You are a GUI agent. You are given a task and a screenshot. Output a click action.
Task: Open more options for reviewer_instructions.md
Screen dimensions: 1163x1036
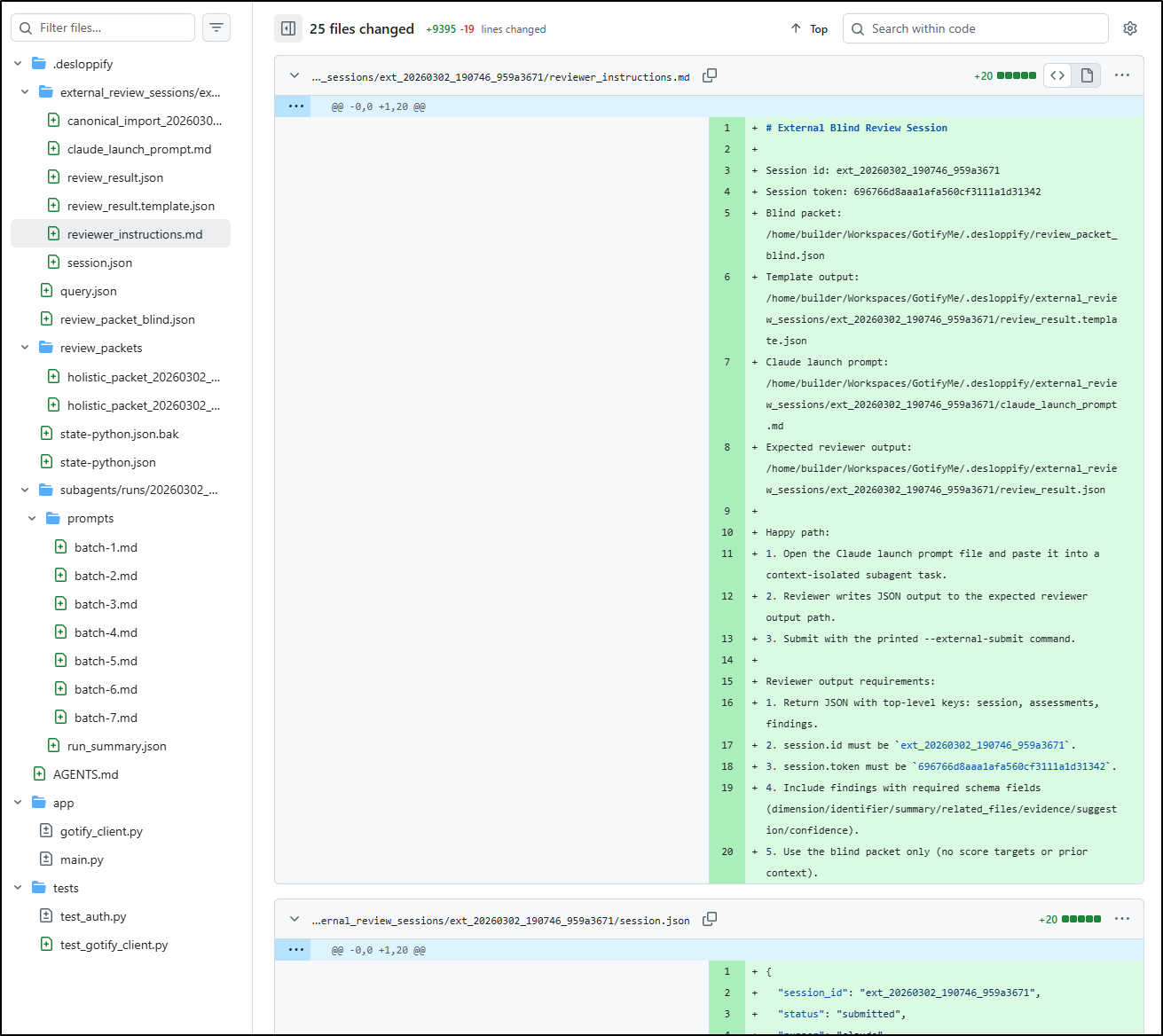coord(1122,75)
